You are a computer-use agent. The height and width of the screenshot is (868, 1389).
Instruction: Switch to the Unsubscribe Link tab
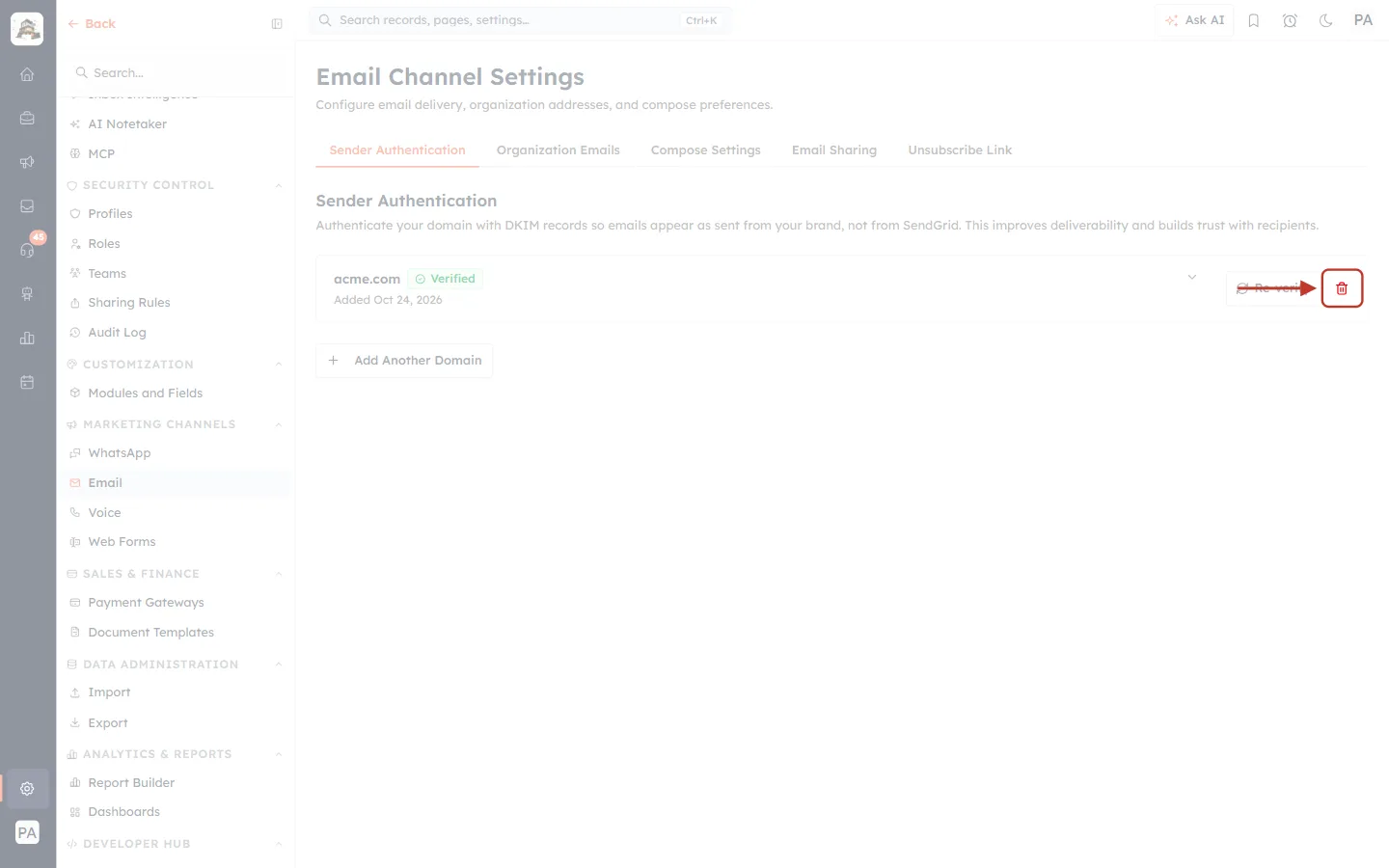click(960, 150)
